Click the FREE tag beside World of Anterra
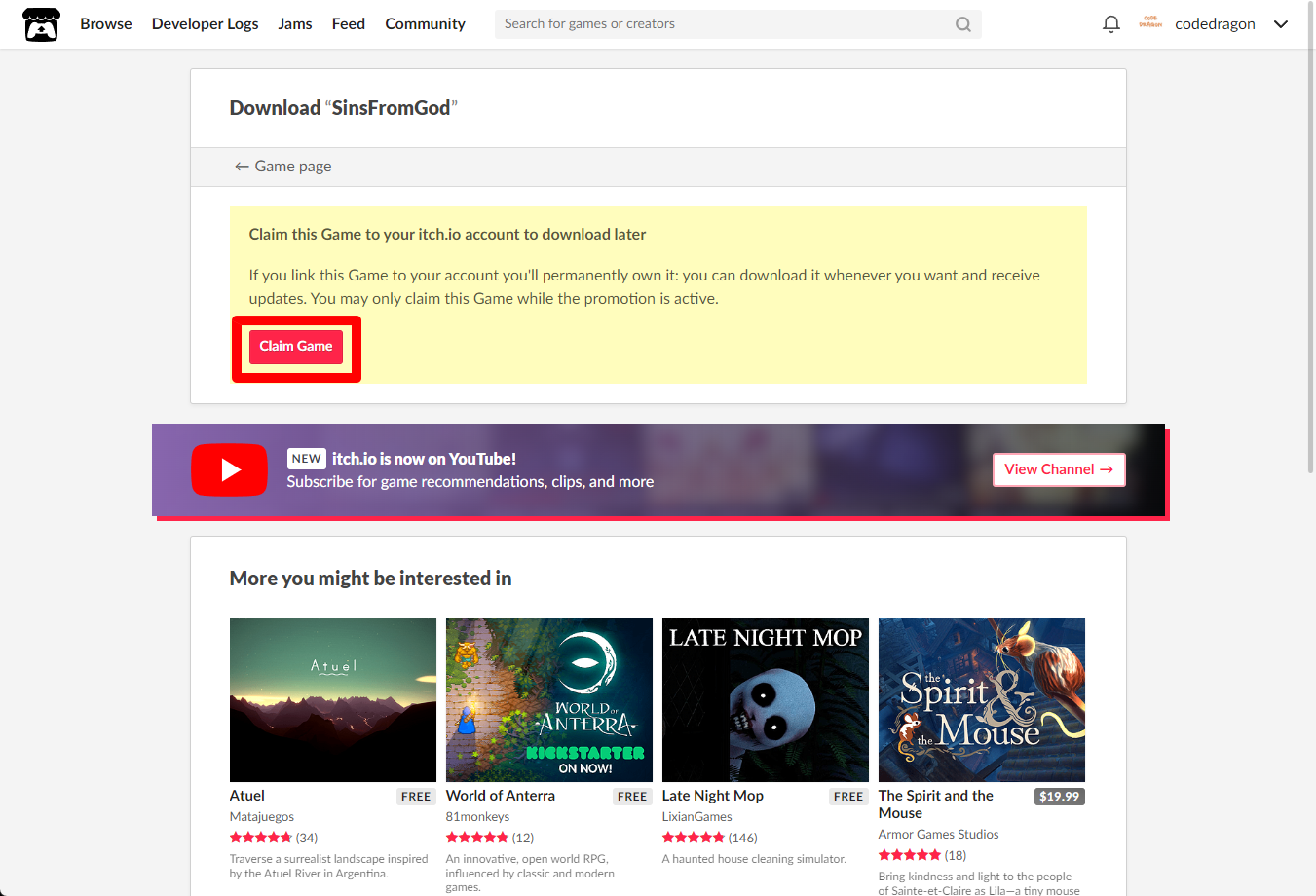The image size is (1316, 896). tap(632, 797)
